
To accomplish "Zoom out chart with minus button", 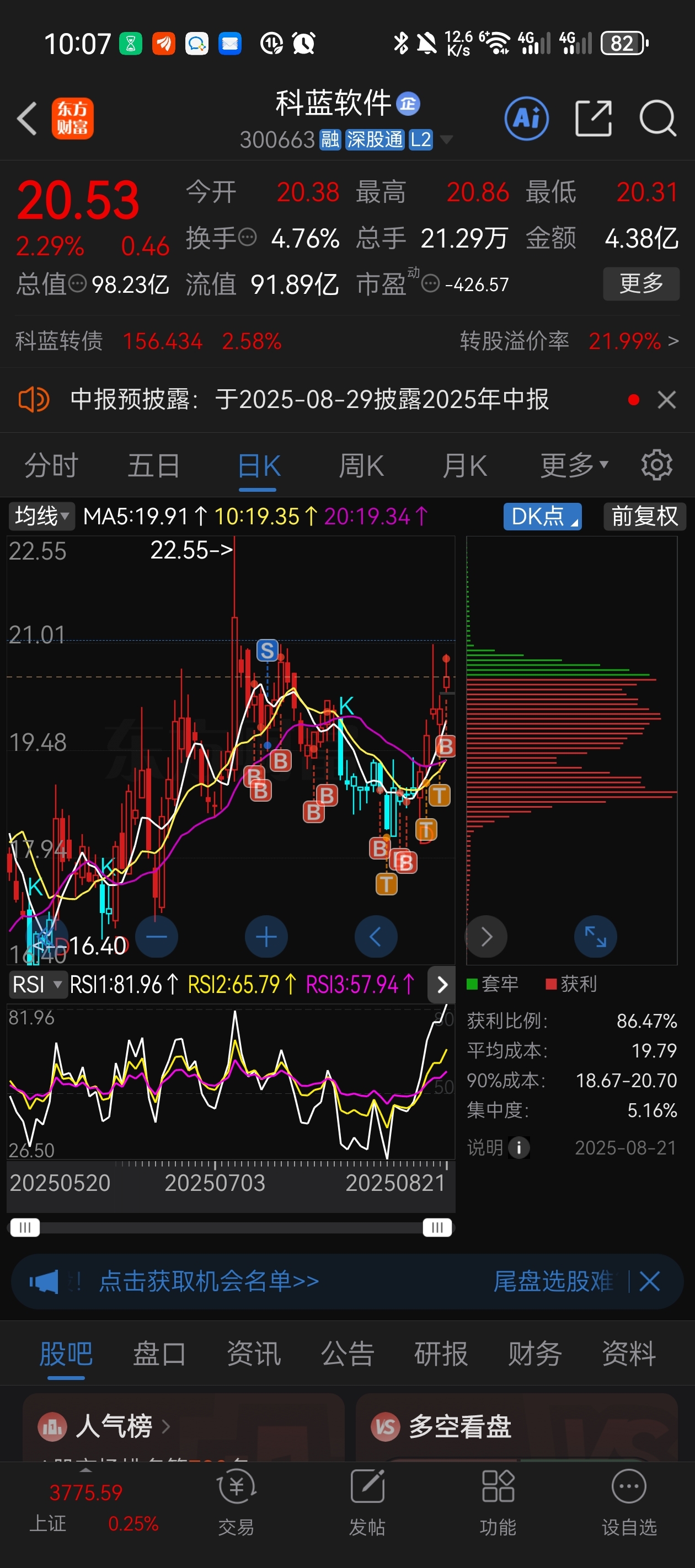I will pos(157,937).
